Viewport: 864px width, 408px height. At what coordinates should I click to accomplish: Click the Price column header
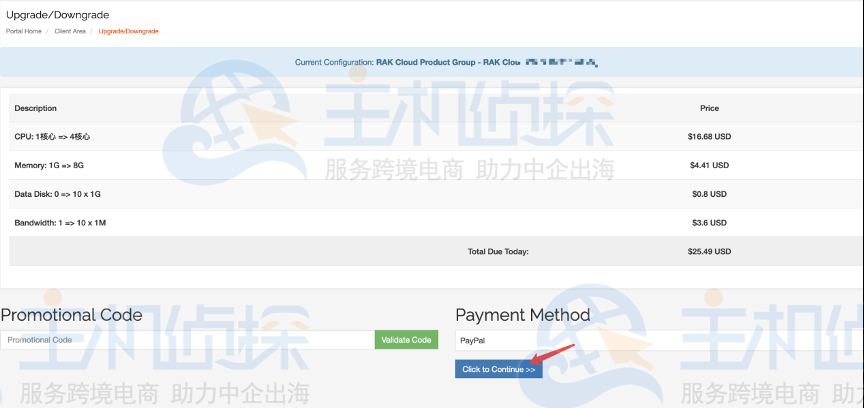point(709,108)
